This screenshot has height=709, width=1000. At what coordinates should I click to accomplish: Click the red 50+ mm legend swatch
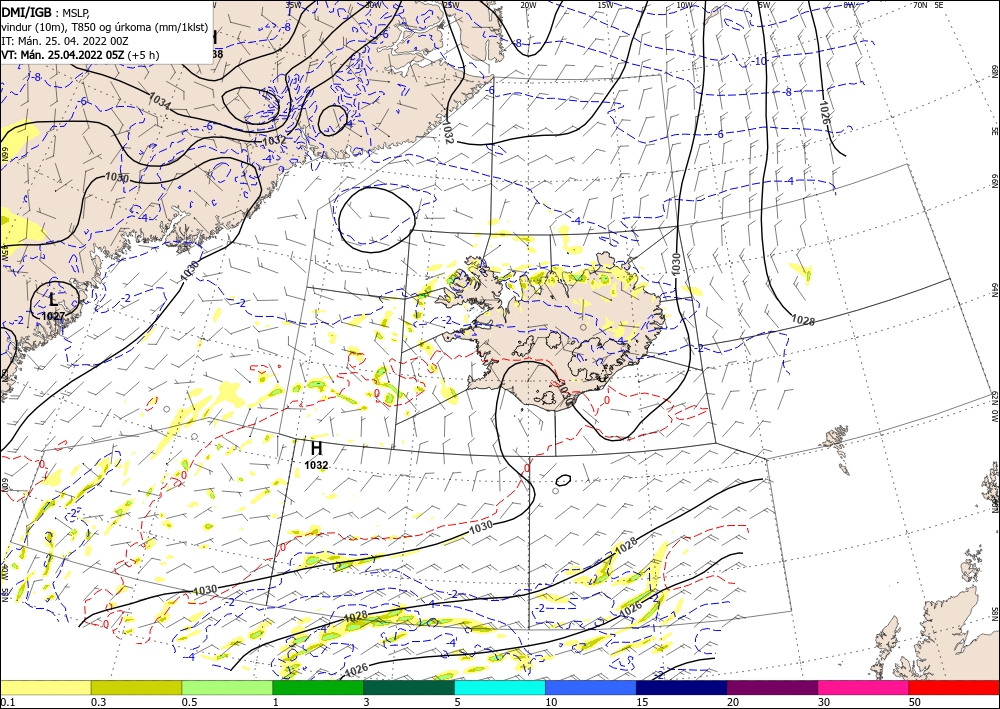pyautogui.click(x=954, y=687)
